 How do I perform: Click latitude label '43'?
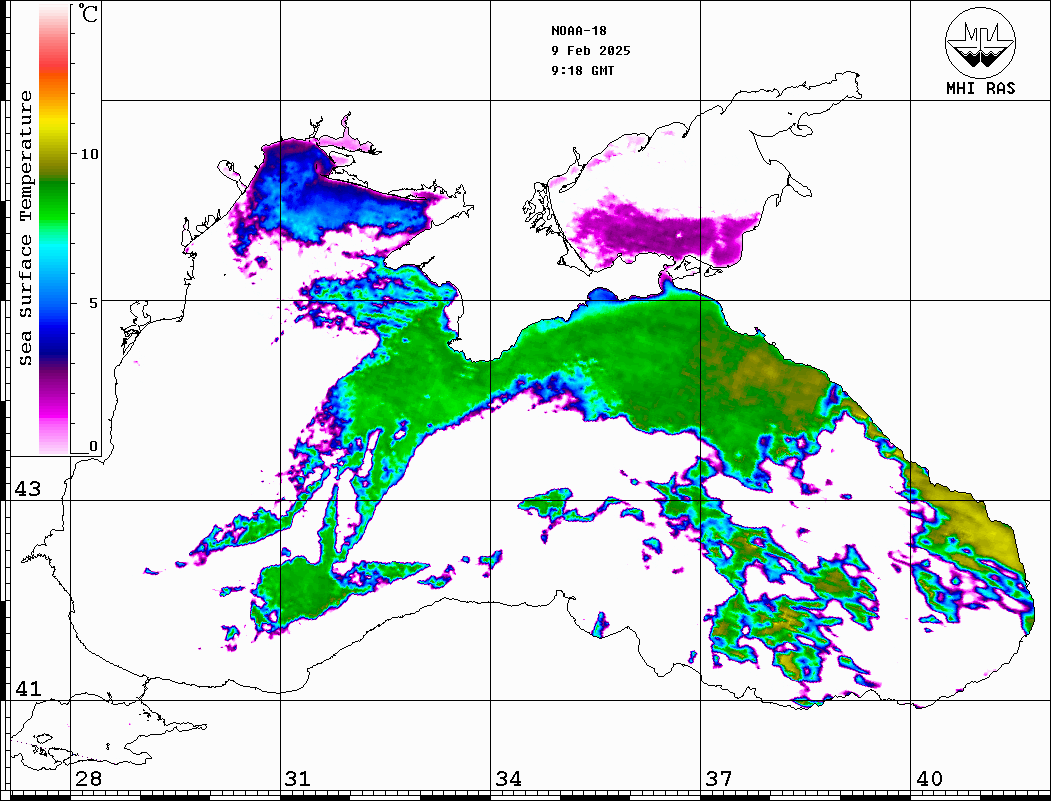click(28, 489)
